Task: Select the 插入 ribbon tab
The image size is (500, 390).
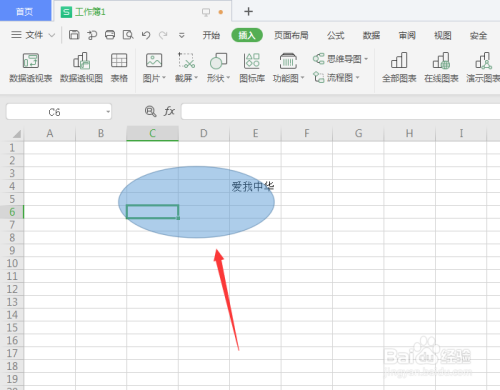Action: [x=247, y=35]
